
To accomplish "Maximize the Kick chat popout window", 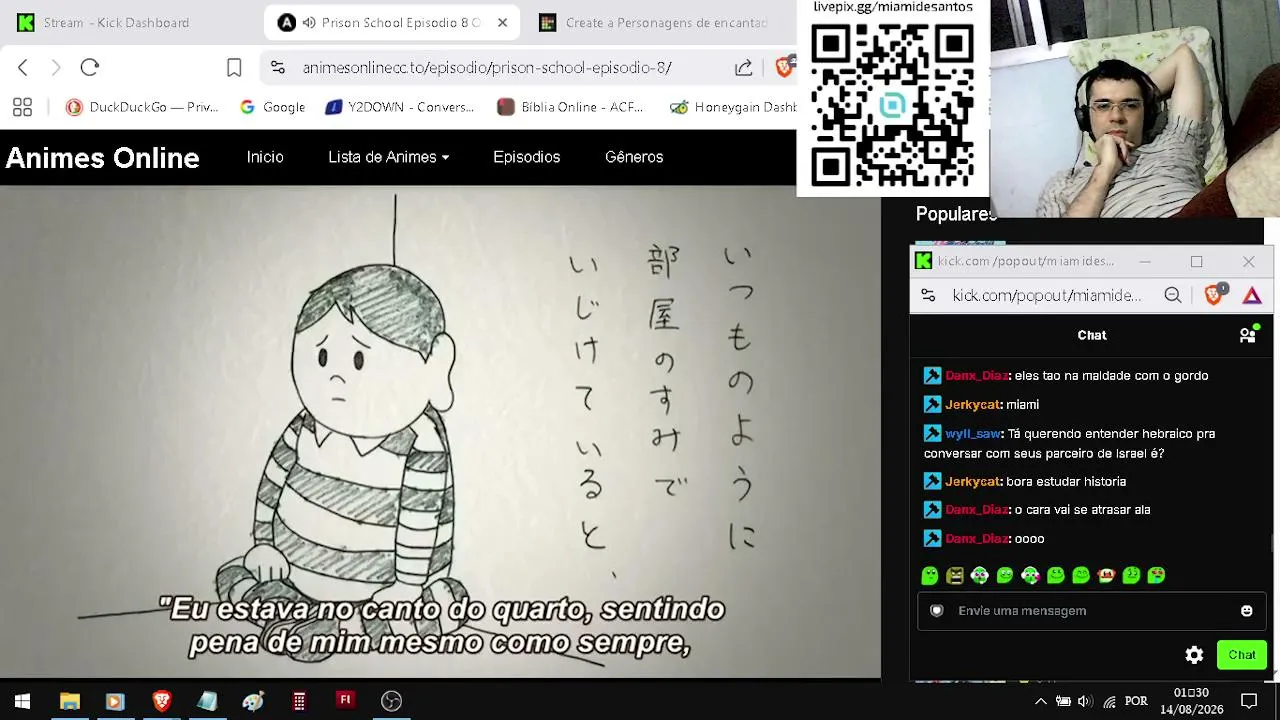I will point(1196,261).
